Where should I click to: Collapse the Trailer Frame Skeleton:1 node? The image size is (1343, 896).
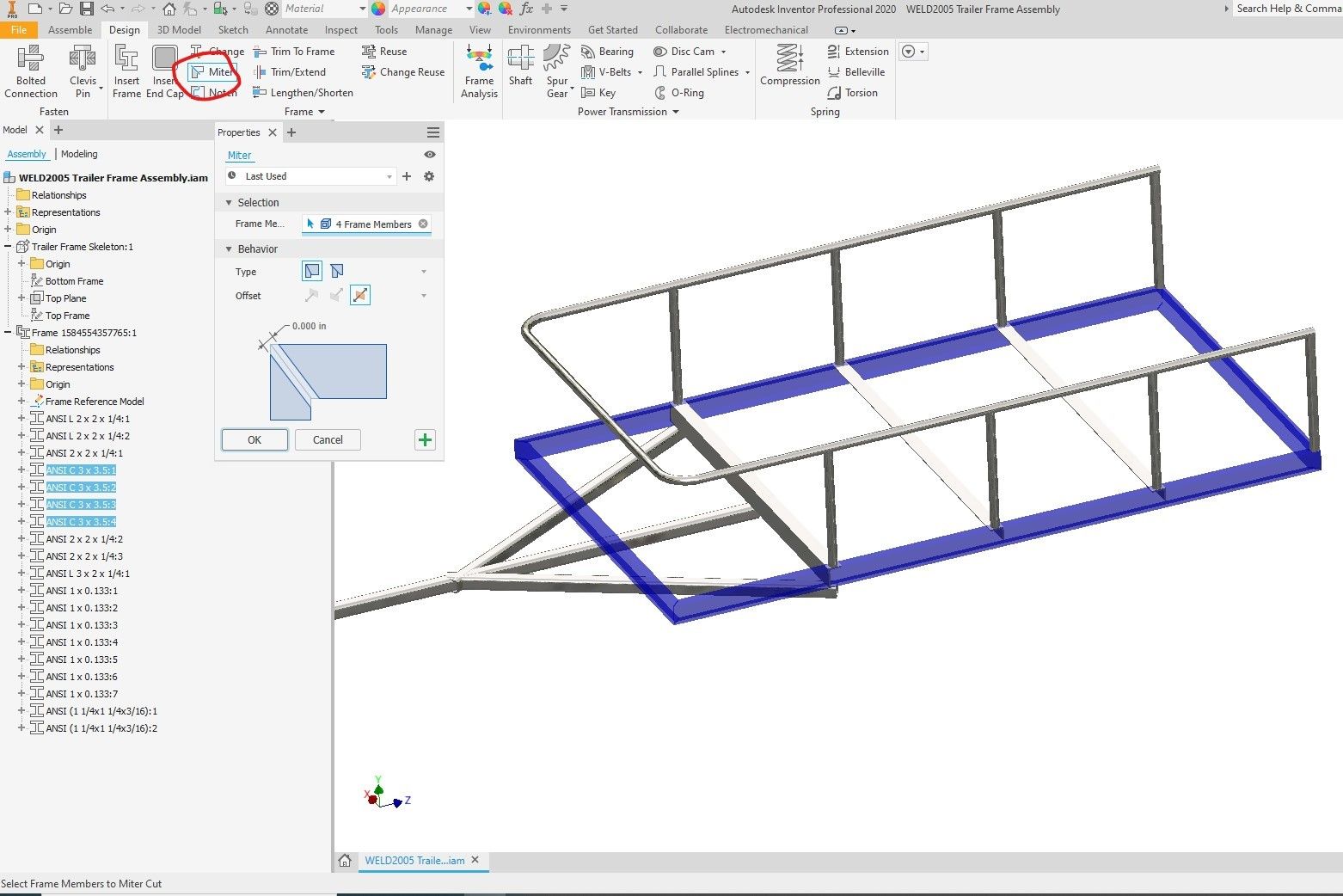click(x=8, y=247)
